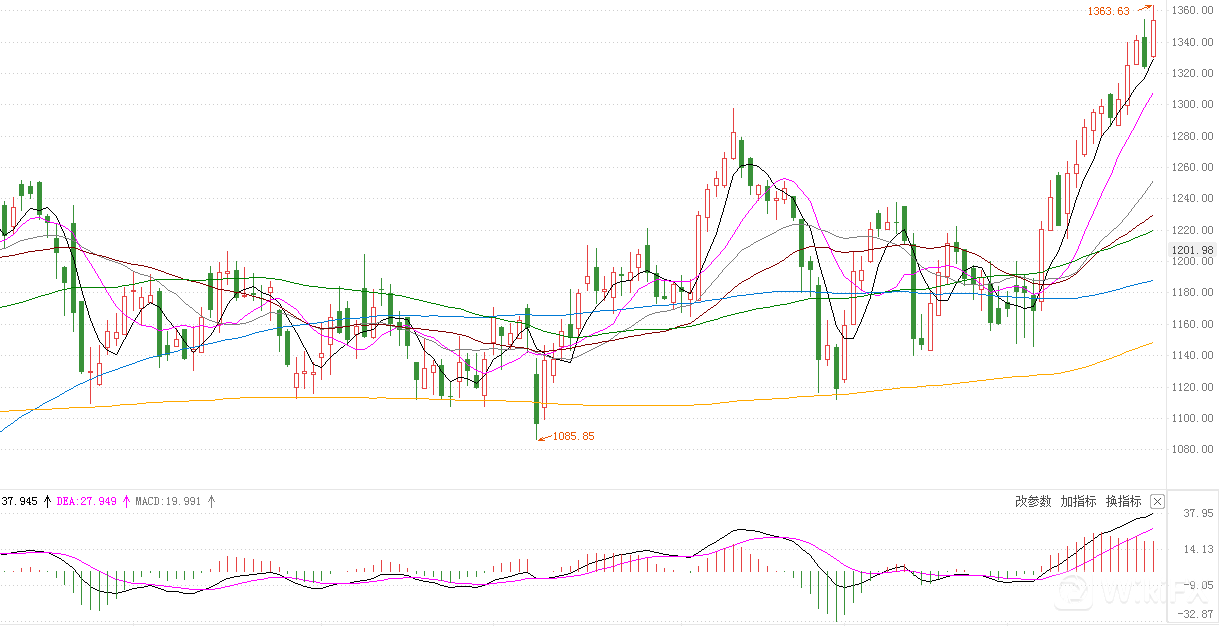Click the 1100.00 label on the price axis
This screenshot has width=1219, height=626.
1192,418
